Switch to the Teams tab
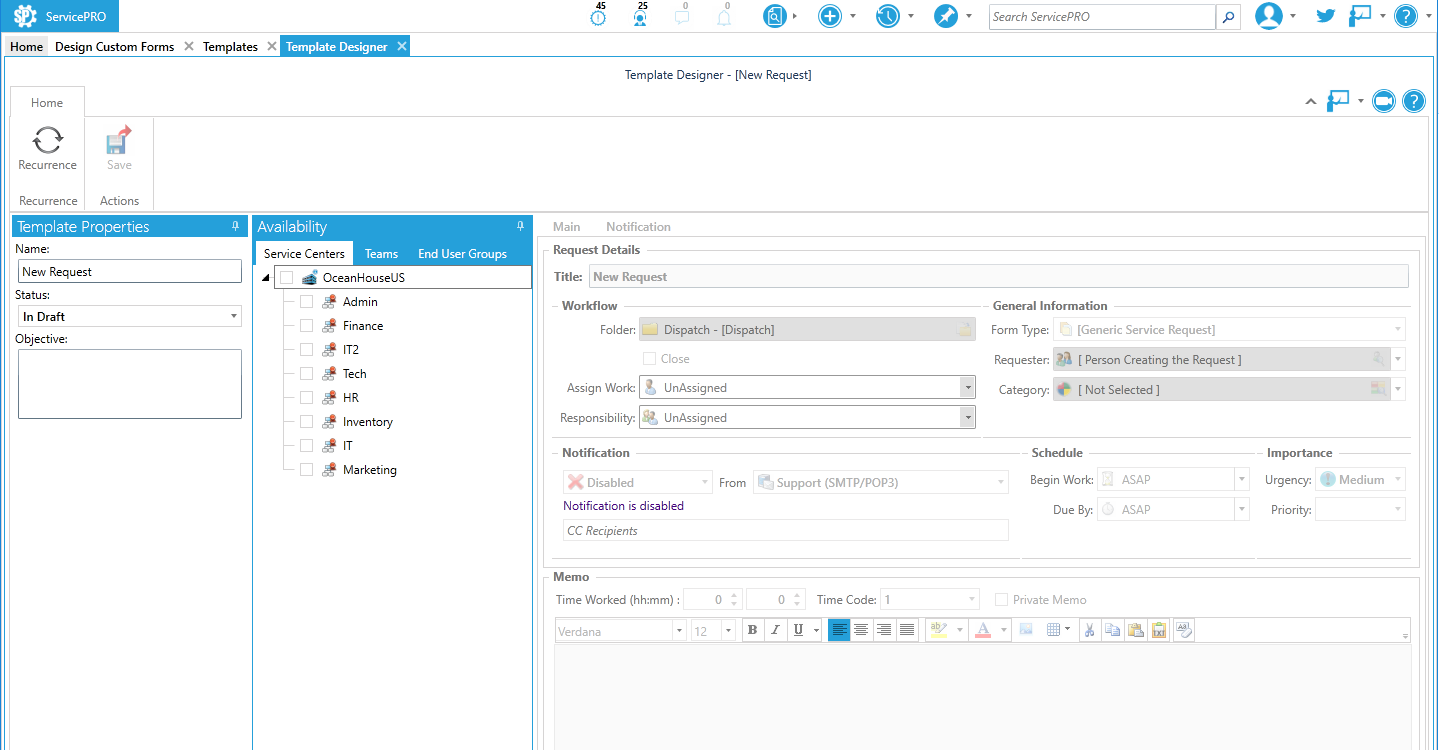Screen dimensions: 1439x750 (x=381, y=254)
